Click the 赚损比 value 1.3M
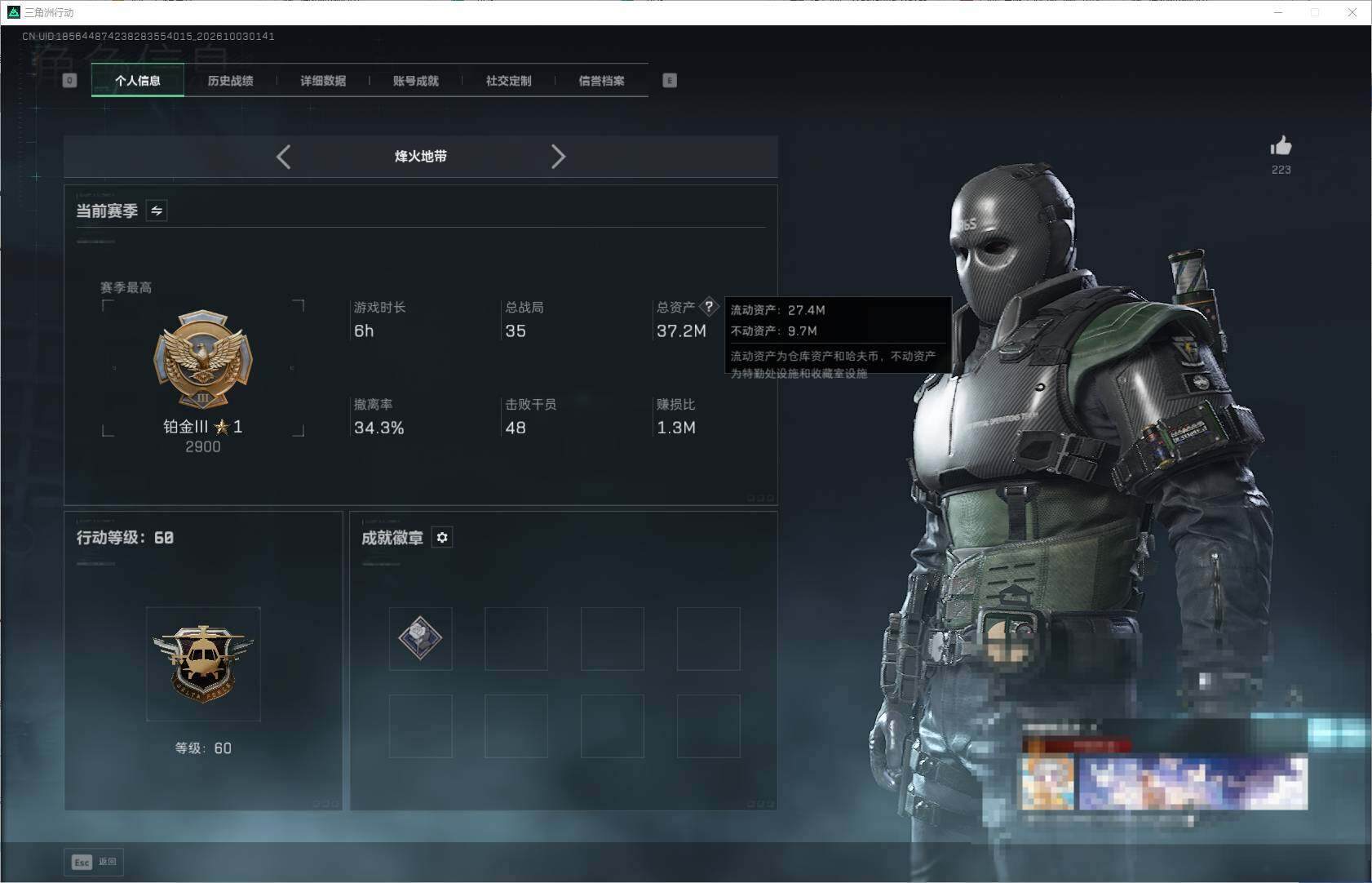1372x883 pixels. [676, 428]
